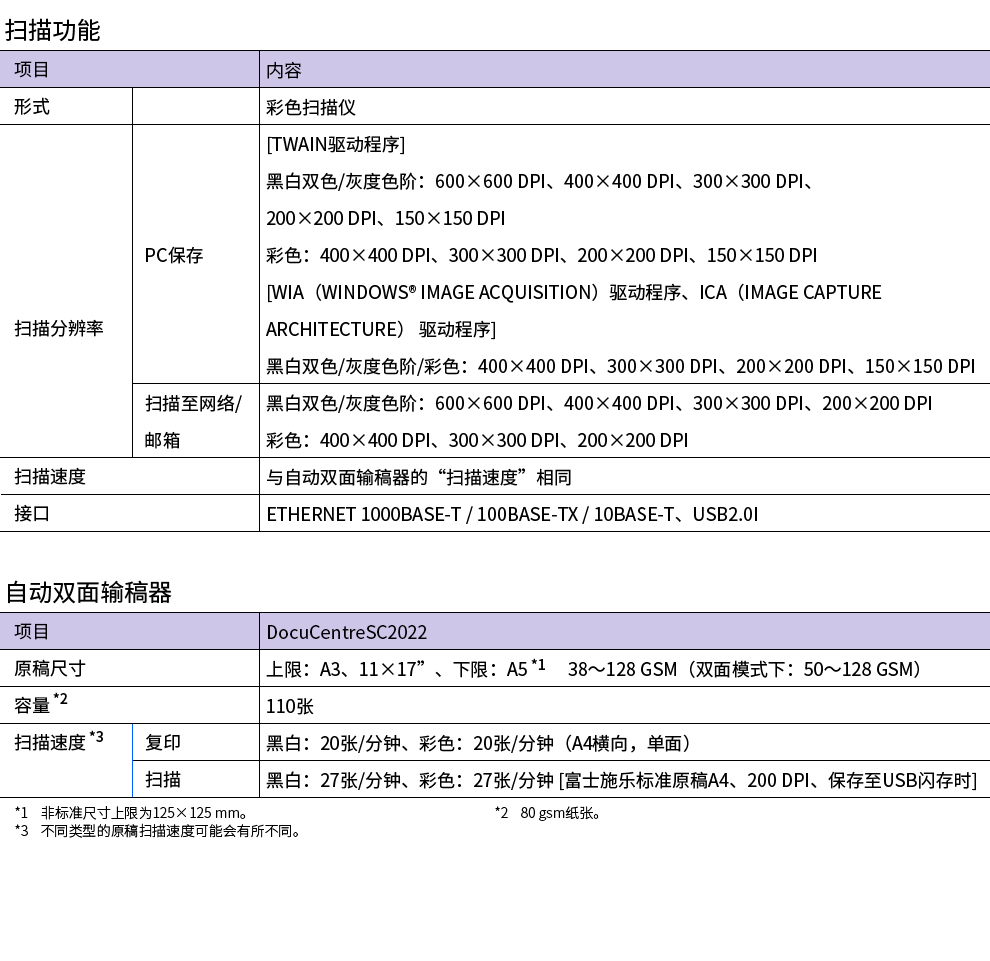Click the WIA (WINDOWS IMAGE ACQUISITION) line
This screenshot has height=961, width=990.
(574, 292)
